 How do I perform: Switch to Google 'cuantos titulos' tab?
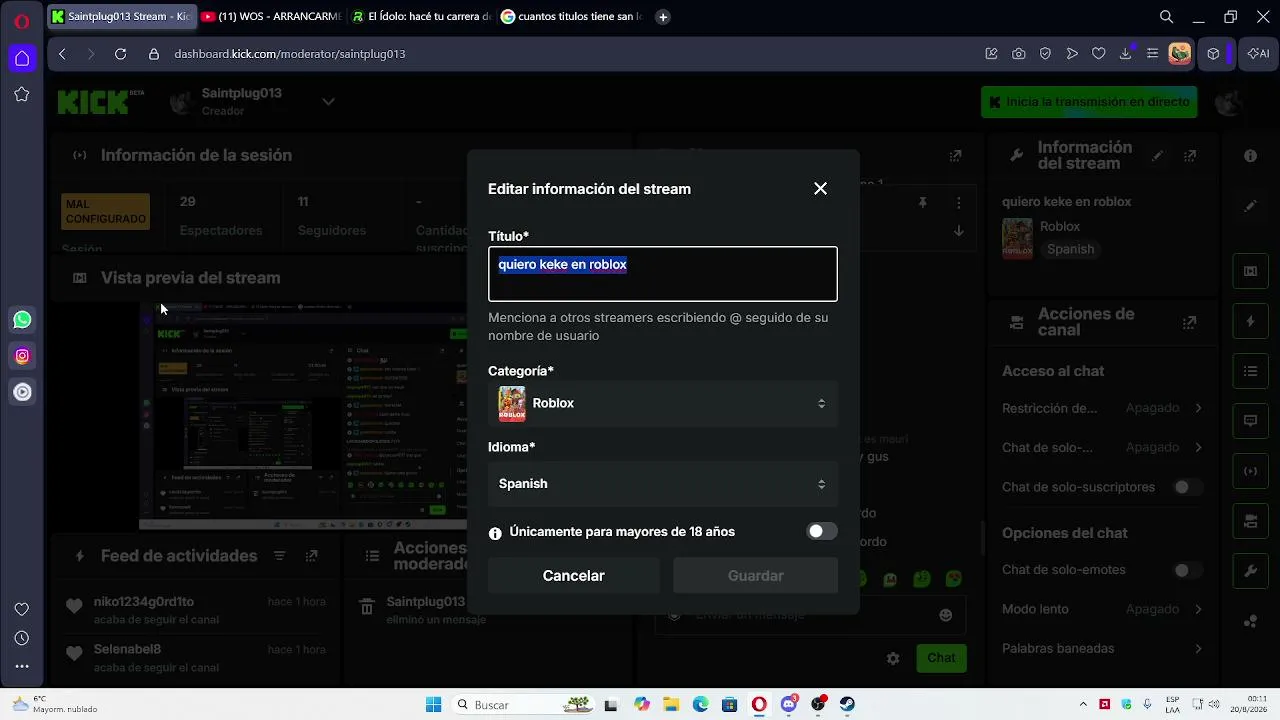[x=571, y=16]
